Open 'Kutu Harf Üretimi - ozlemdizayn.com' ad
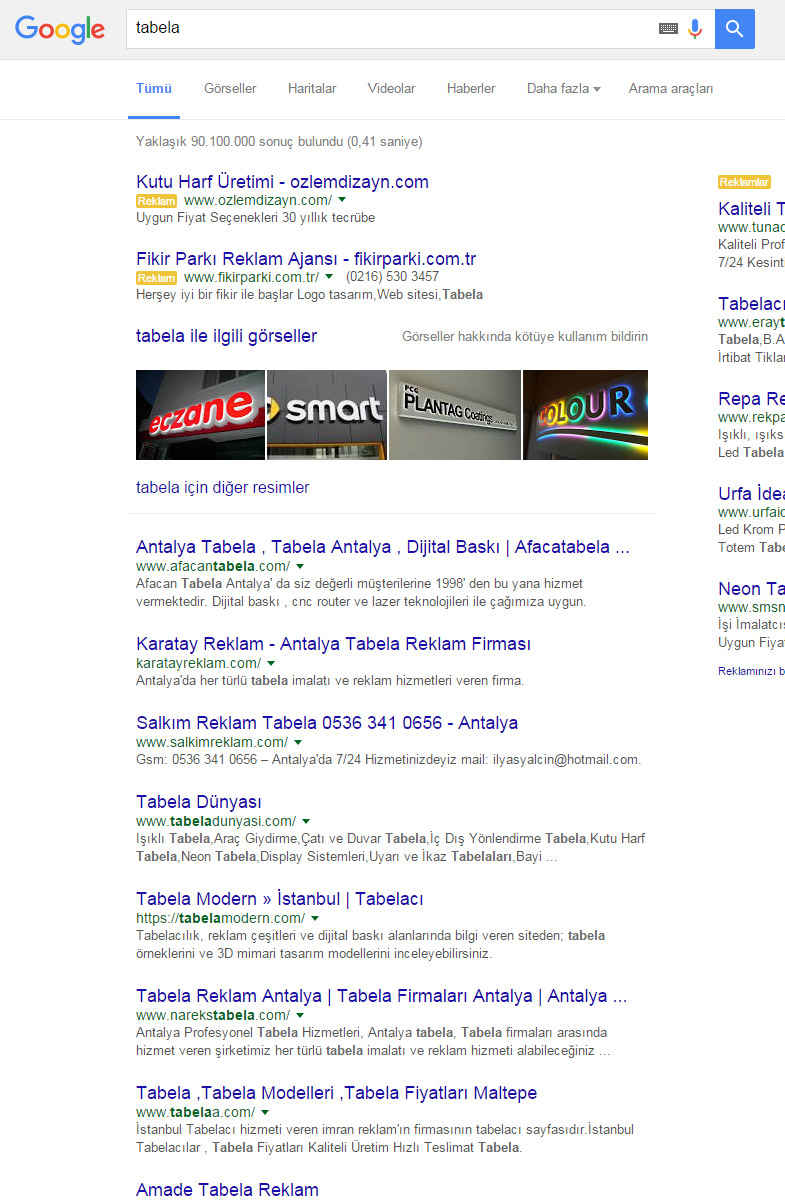 pos(282,182)
